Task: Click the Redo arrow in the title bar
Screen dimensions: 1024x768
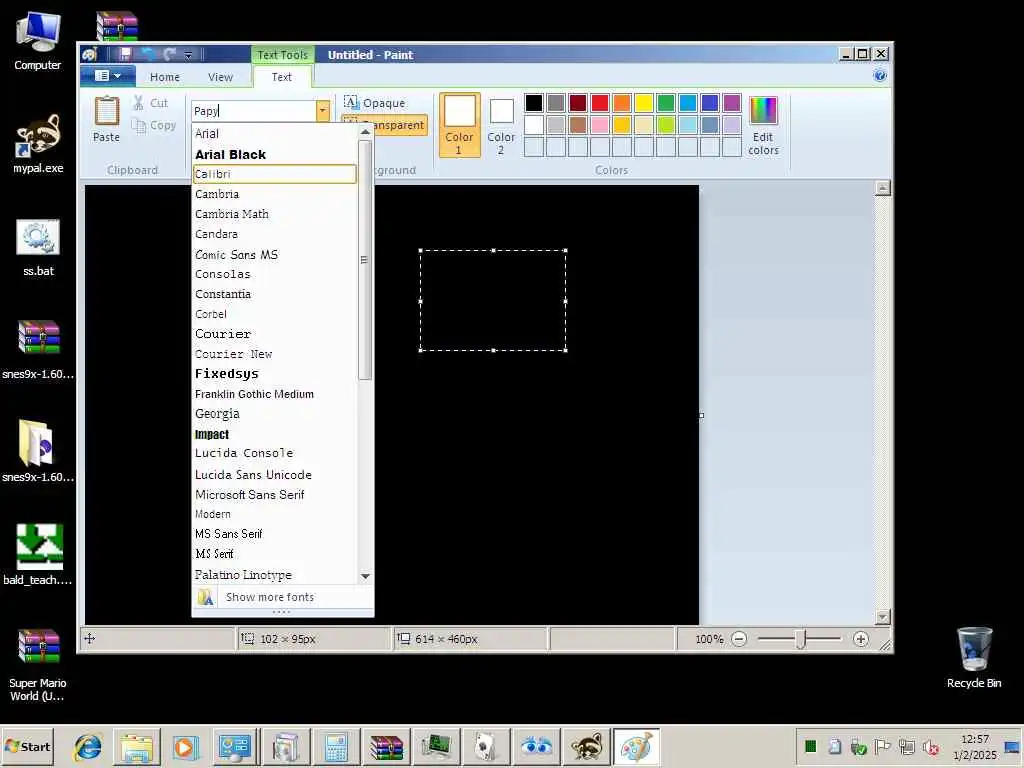Action: click(170, 54)
